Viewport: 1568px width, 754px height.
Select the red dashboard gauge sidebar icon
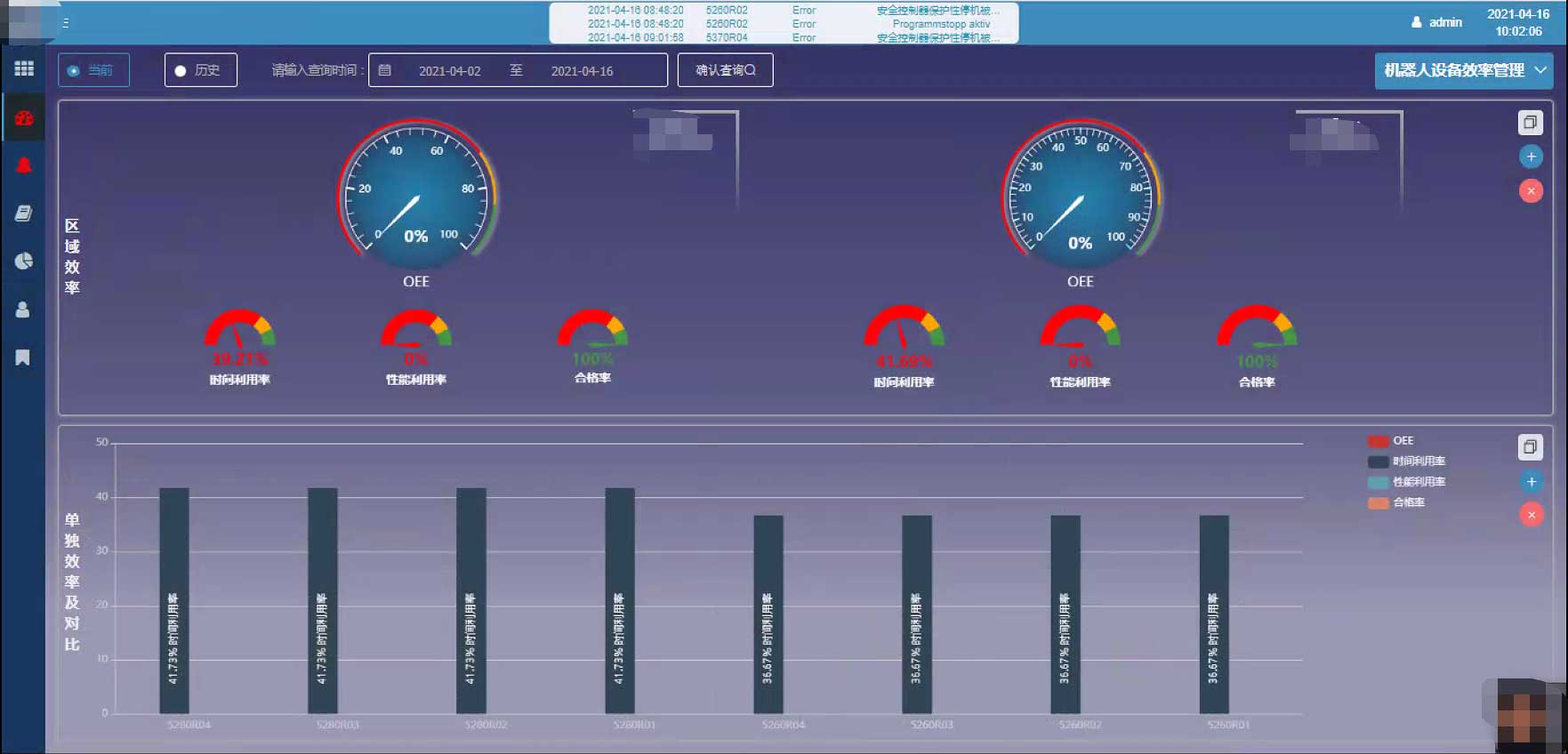tap(24, 118)
